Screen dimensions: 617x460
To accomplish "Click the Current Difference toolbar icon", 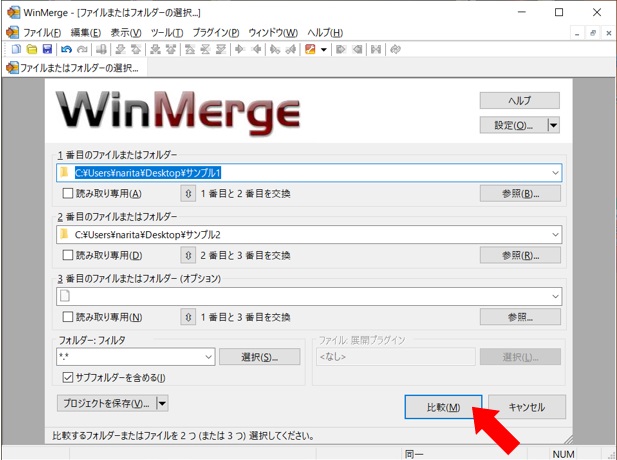I will pyautogui.click(x=205, y=49).
